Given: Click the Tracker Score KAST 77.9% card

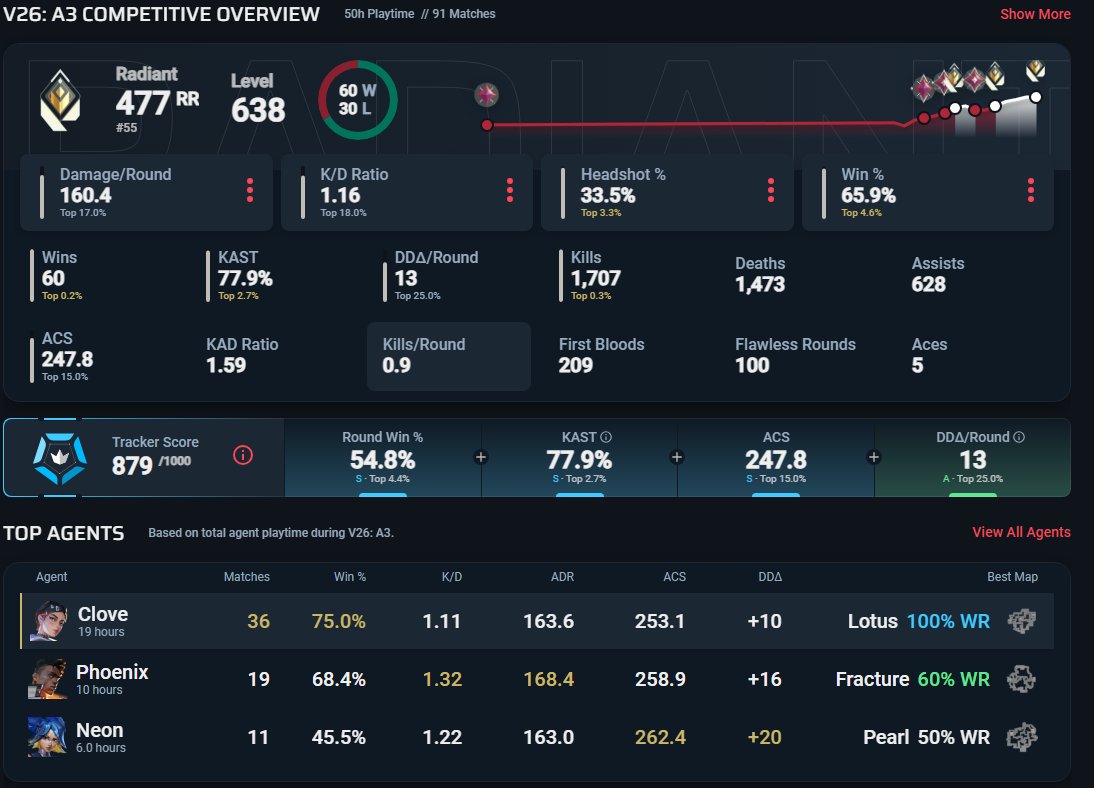Looking at the screenshot, I should pyautogui.click(x=579, y=458).
